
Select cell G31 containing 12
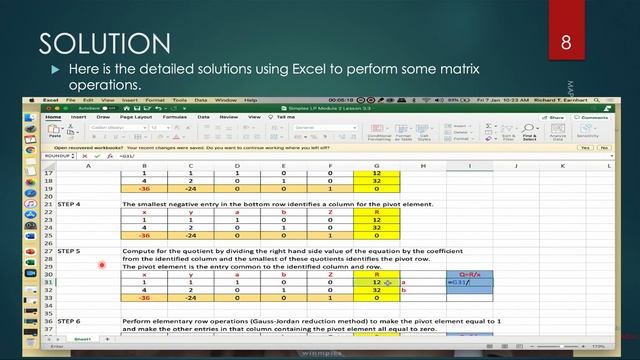(x=376, y=282)
